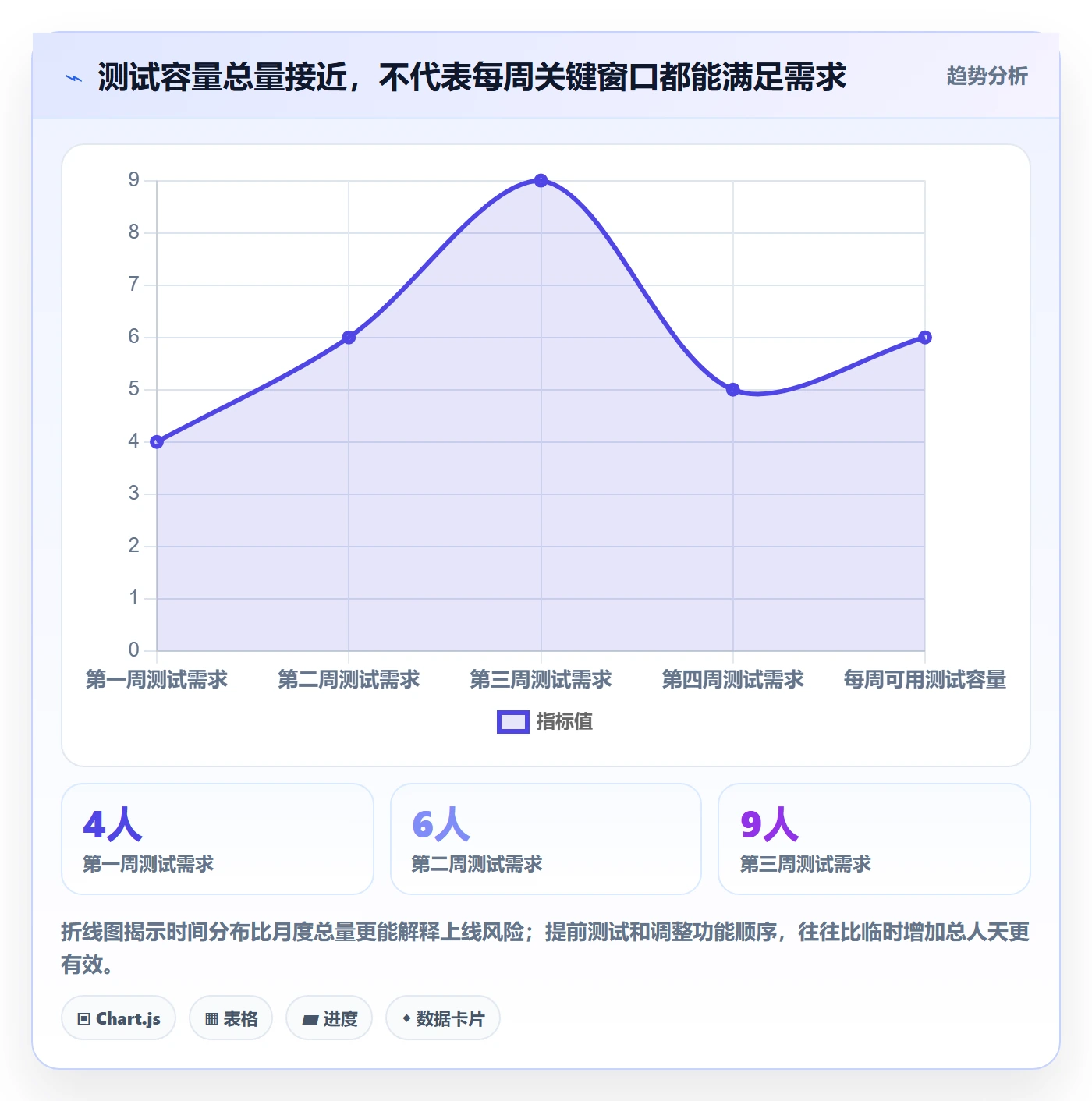Click the Chart.js tag chip

point(119,1018)
